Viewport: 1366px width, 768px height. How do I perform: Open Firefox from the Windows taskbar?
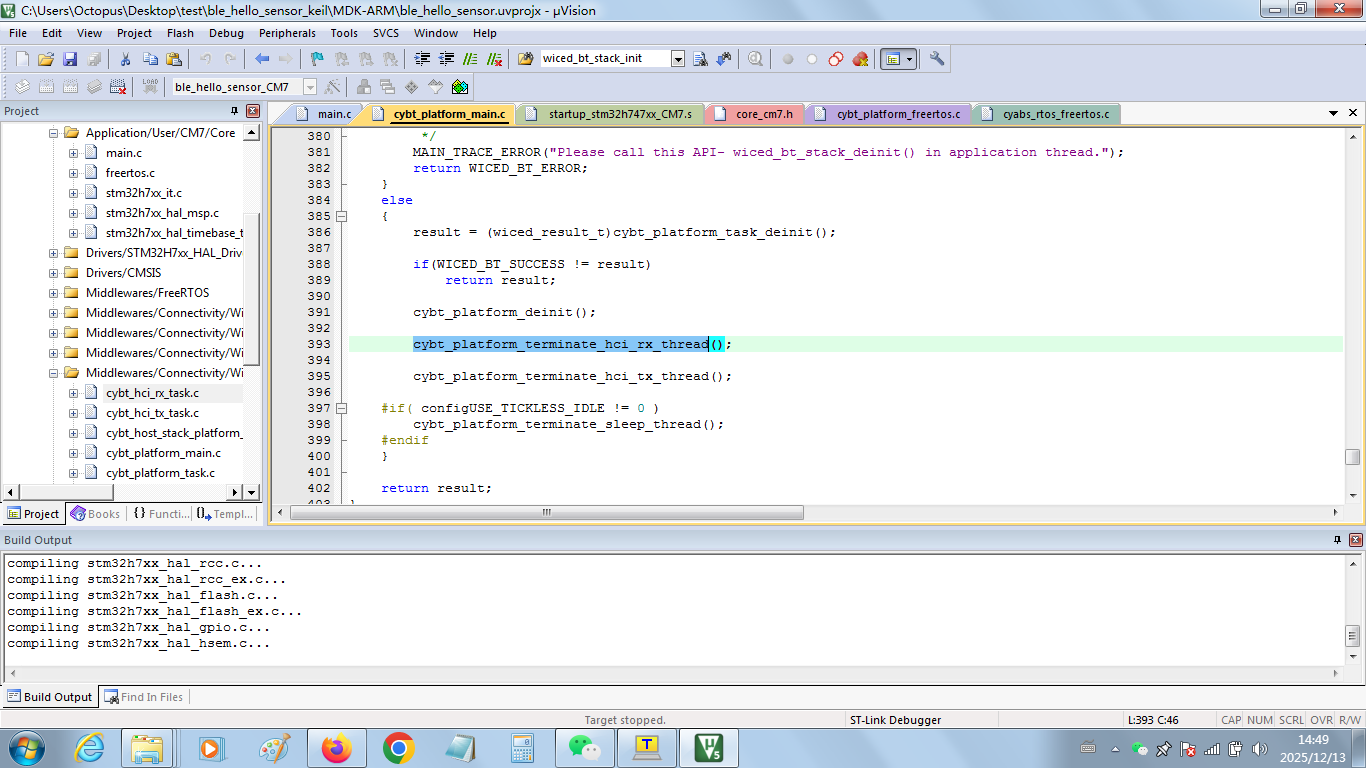(336, 748)
